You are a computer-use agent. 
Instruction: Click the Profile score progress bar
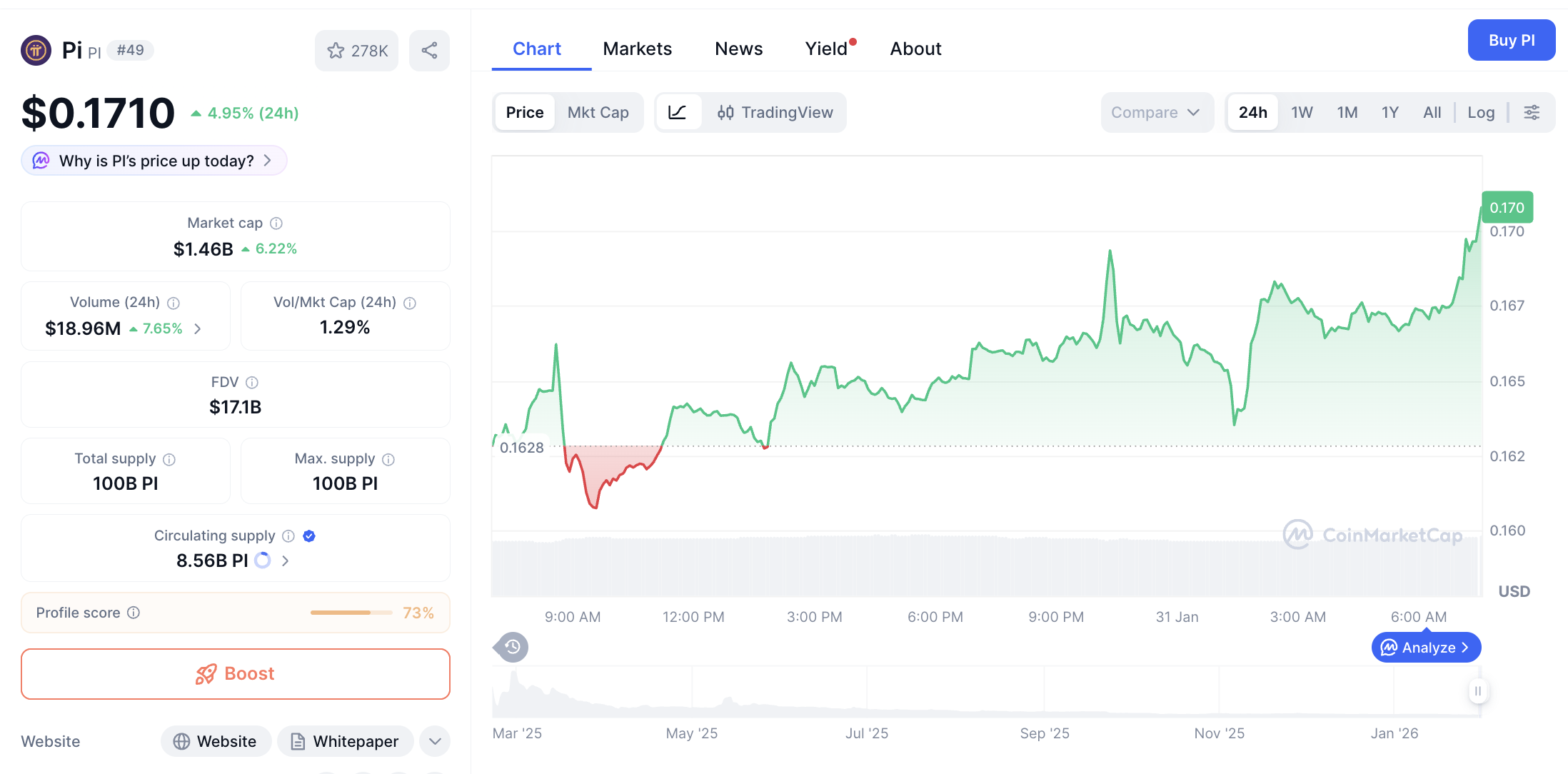pos(351,613)
